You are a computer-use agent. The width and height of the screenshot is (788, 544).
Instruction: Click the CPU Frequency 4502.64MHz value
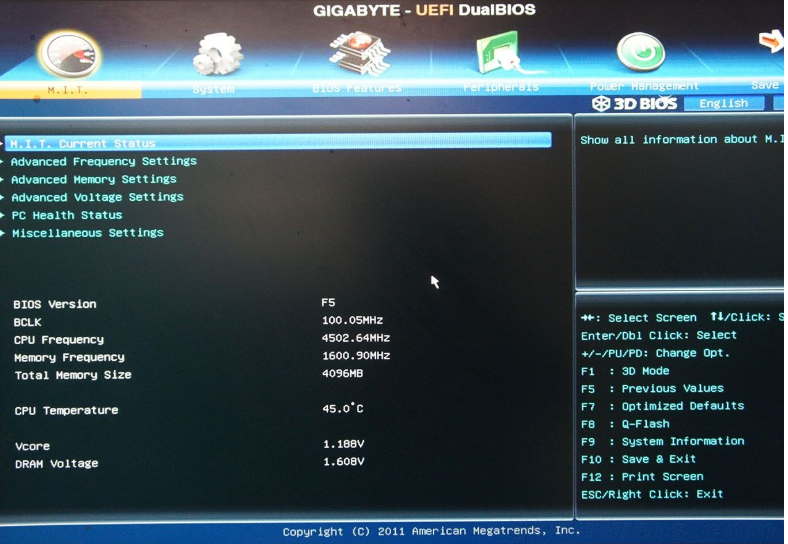355,339
